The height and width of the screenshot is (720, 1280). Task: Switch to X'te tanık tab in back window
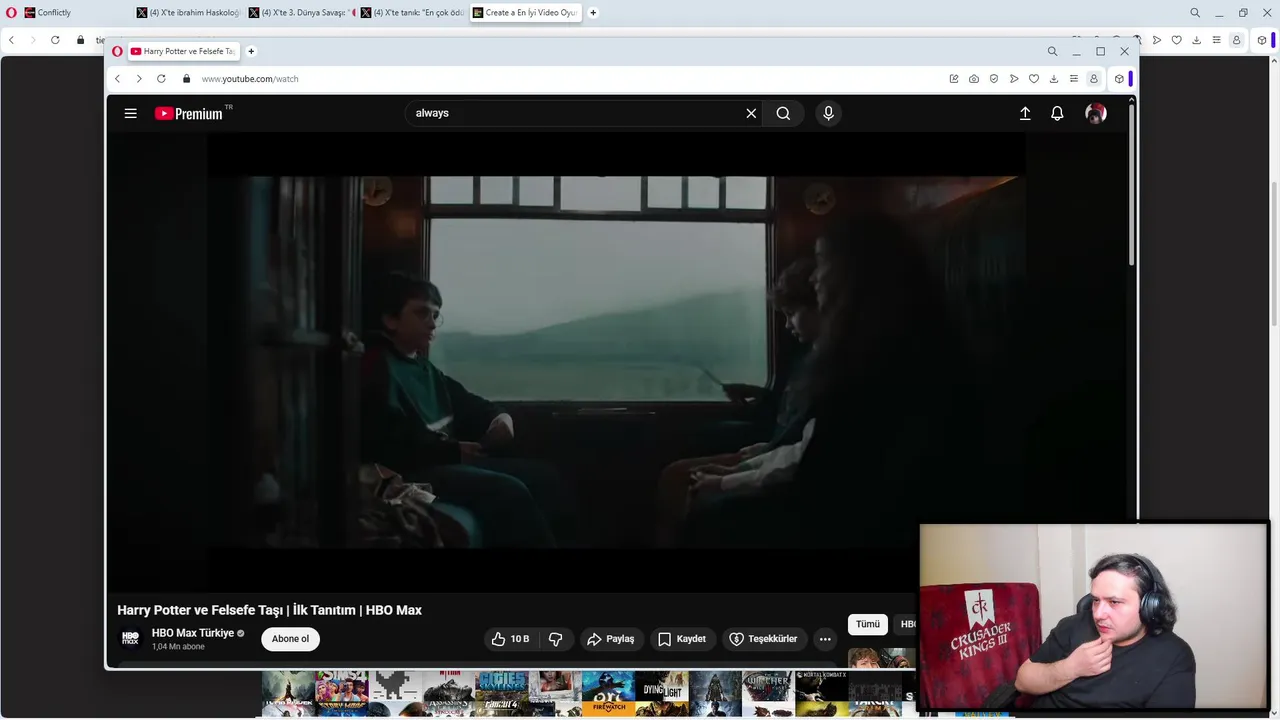tap(412, 13)
